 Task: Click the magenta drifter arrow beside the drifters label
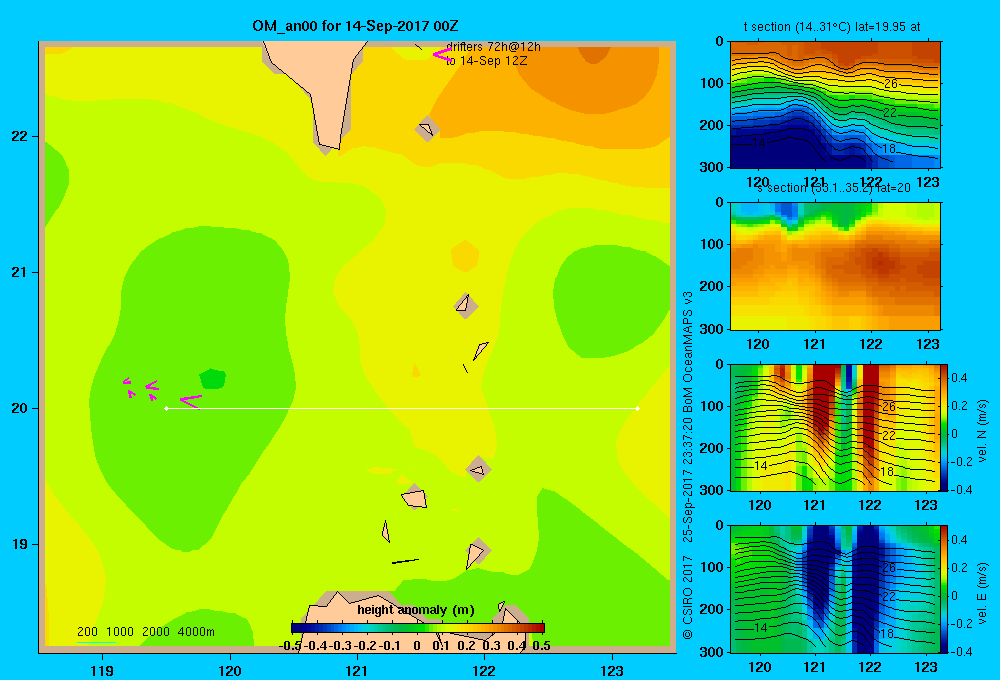pos(441,55)
